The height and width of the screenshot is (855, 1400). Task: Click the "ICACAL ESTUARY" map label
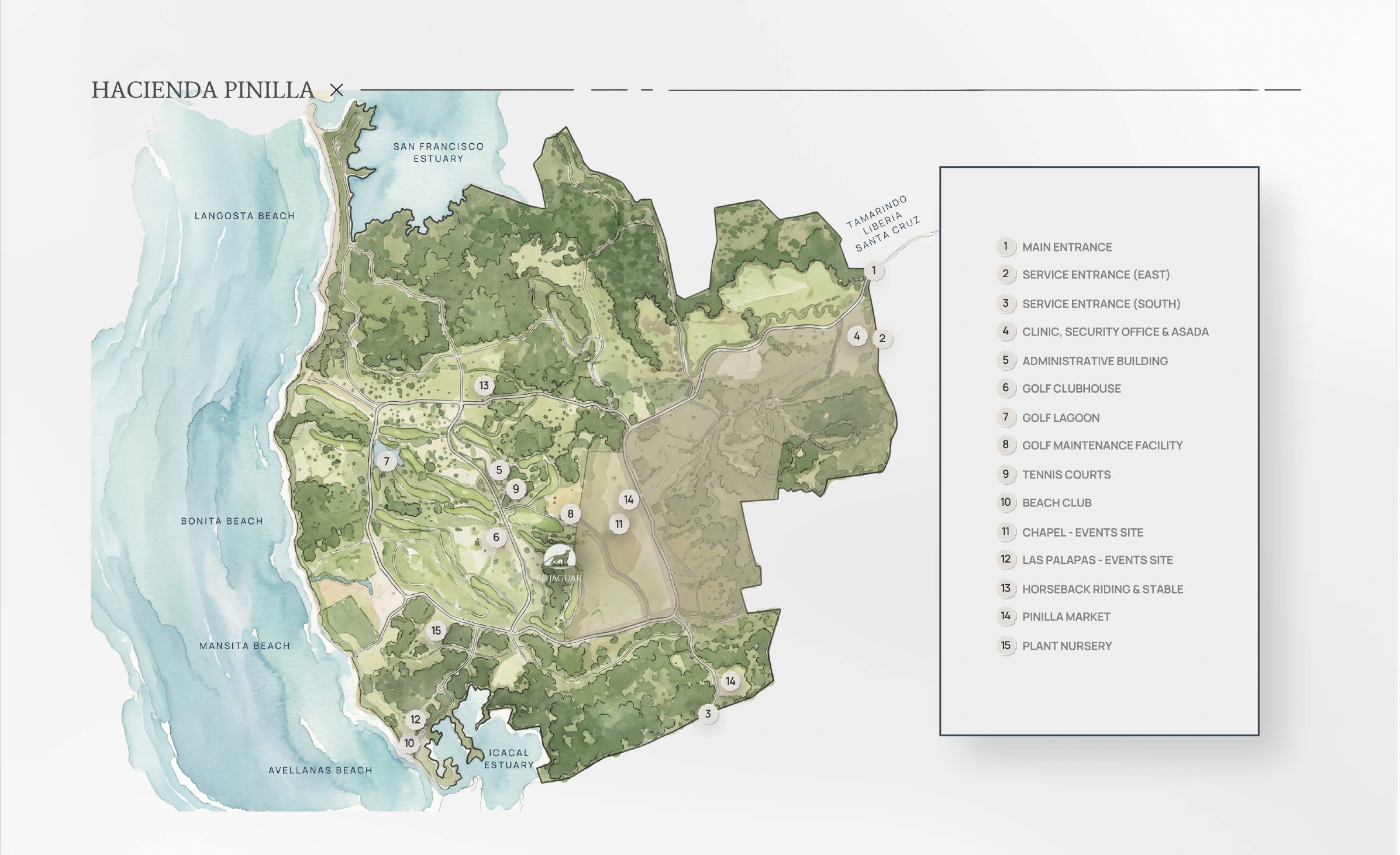(509, 759)
